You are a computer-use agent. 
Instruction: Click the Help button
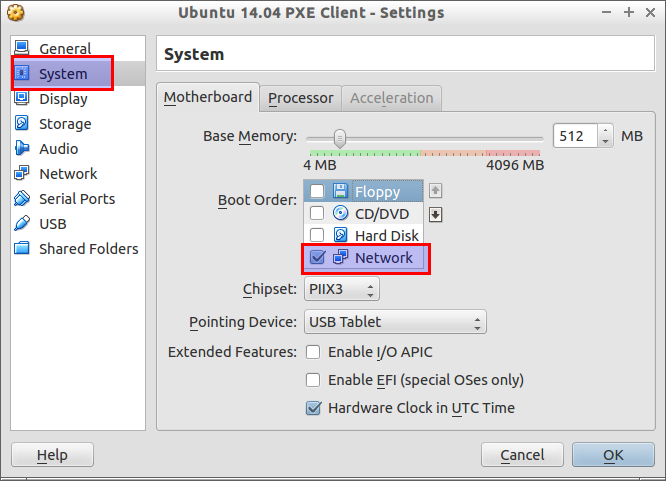(52, 455)
